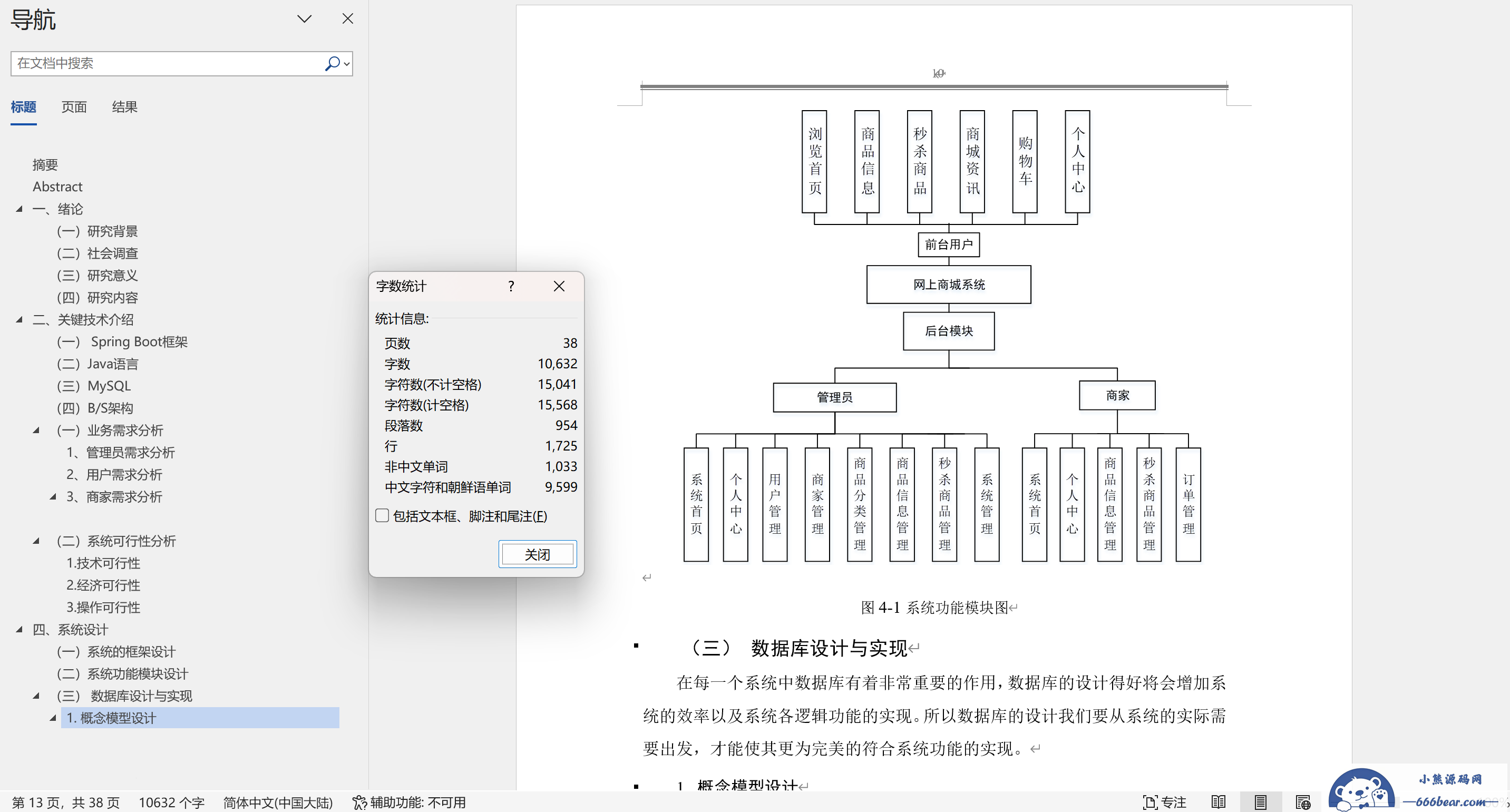
Task: Switch to the 结果 tab
Action: (124, 107)
